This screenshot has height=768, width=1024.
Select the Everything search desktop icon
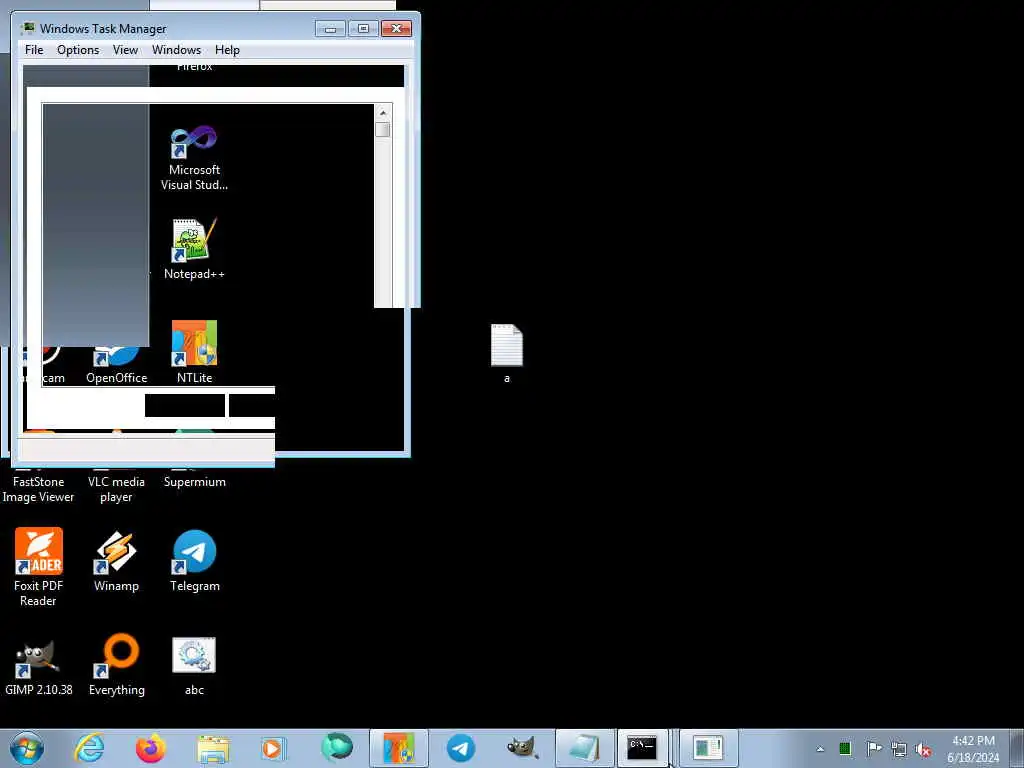[117, 656]
